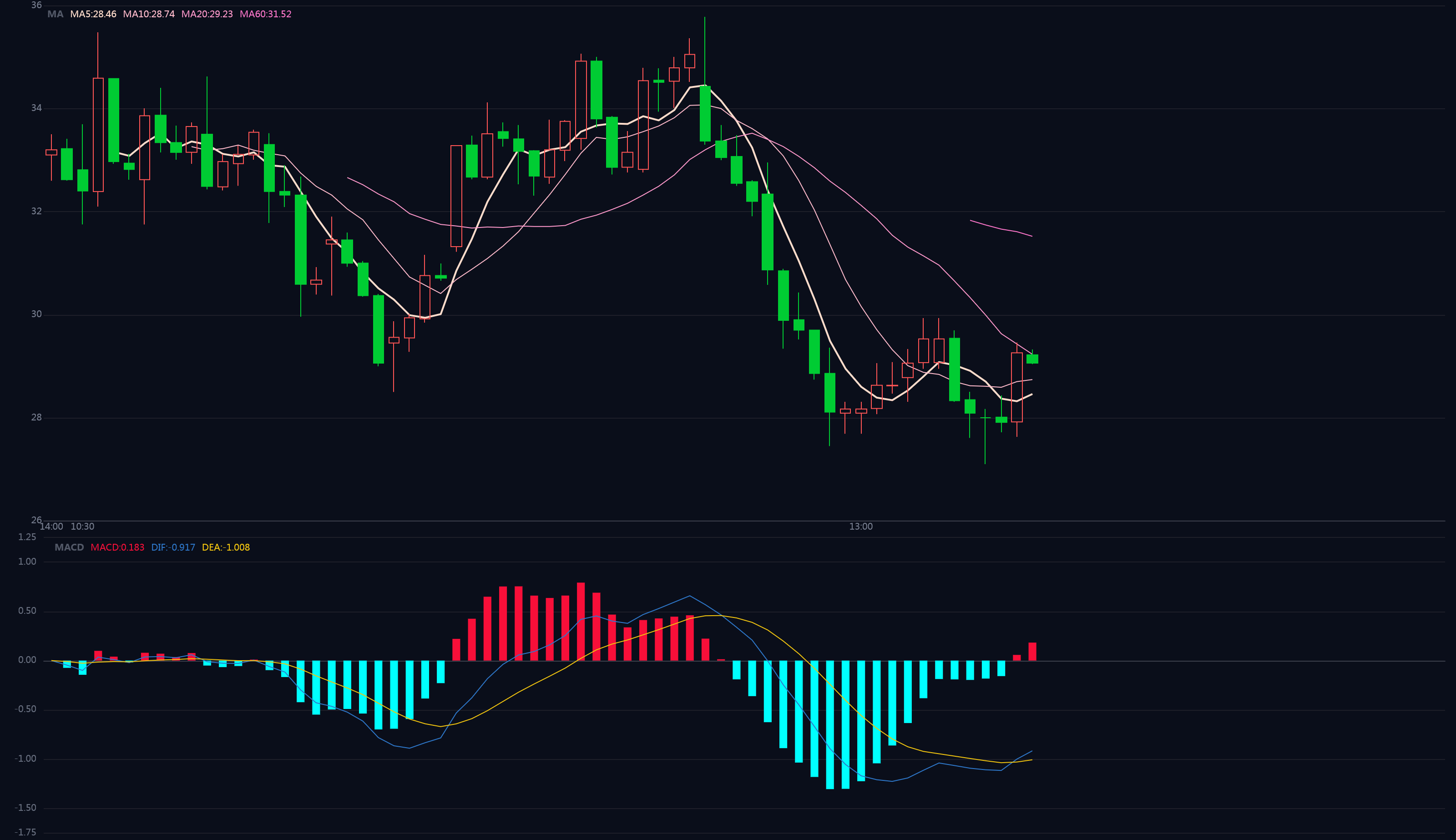This screenshot has width=1456, height=840.
Task: Click the 32 price axis label
Action: click(36, 211)
